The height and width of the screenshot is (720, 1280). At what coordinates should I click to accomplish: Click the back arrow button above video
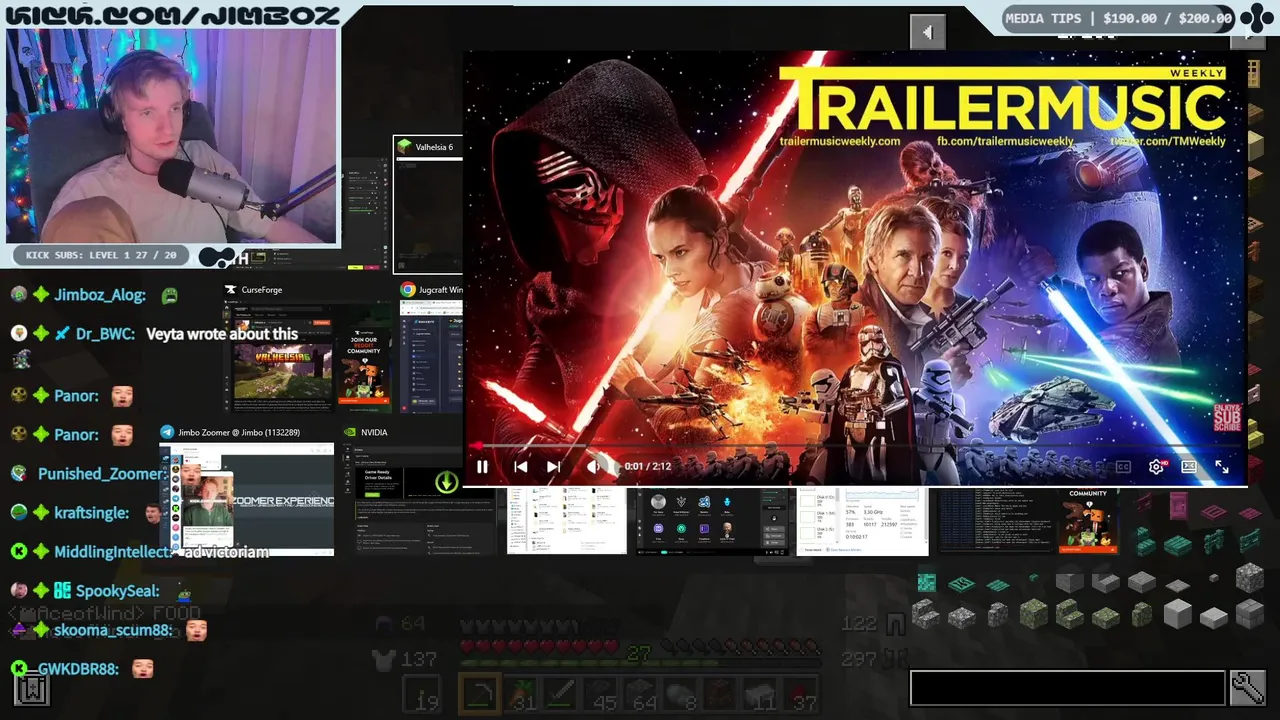pos(927,32)
